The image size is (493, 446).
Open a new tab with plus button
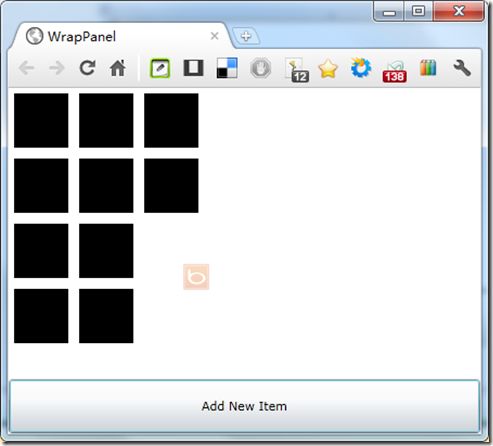point(246,36)
